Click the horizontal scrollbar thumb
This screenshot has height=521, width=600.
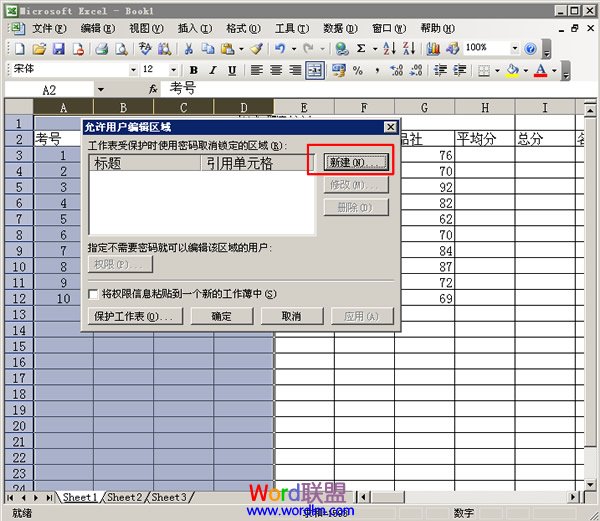(x=388, y=497)
